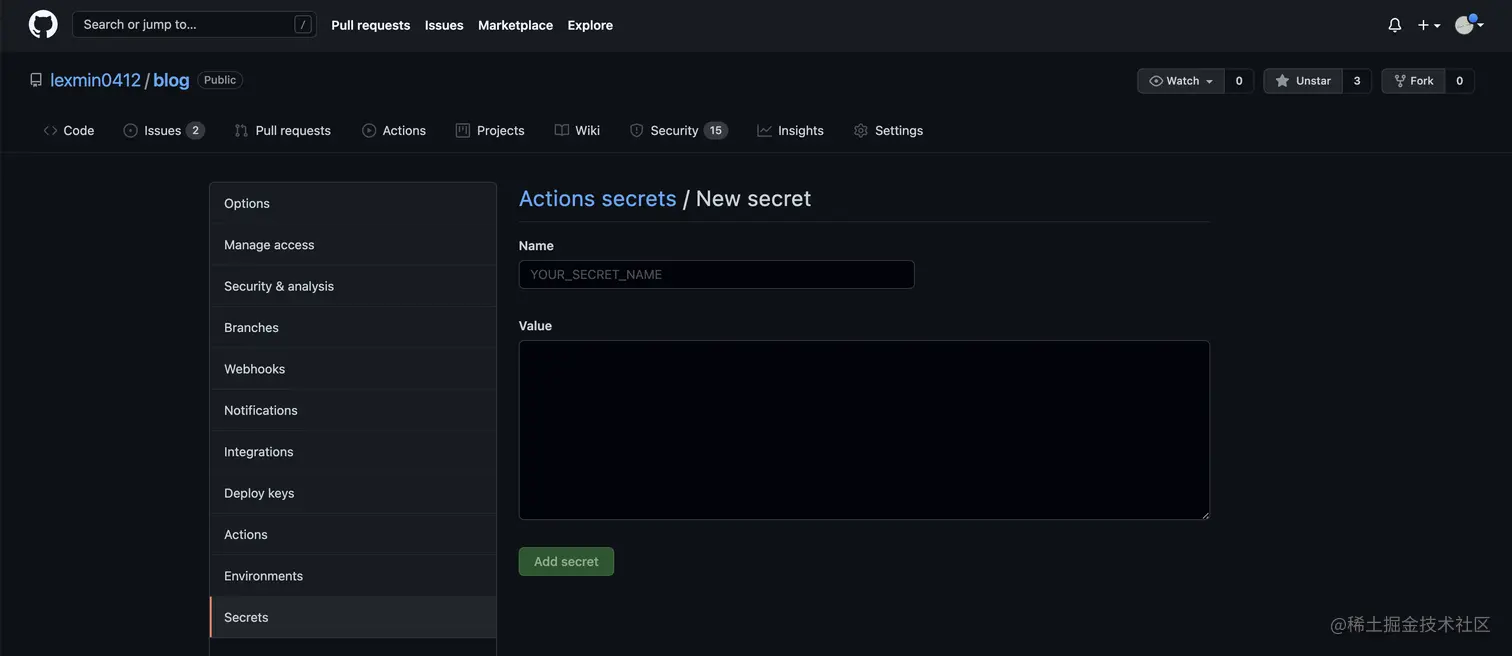
Task: Open the user avatar menu
Action: pyautogui.click(x=1468, y=24)
